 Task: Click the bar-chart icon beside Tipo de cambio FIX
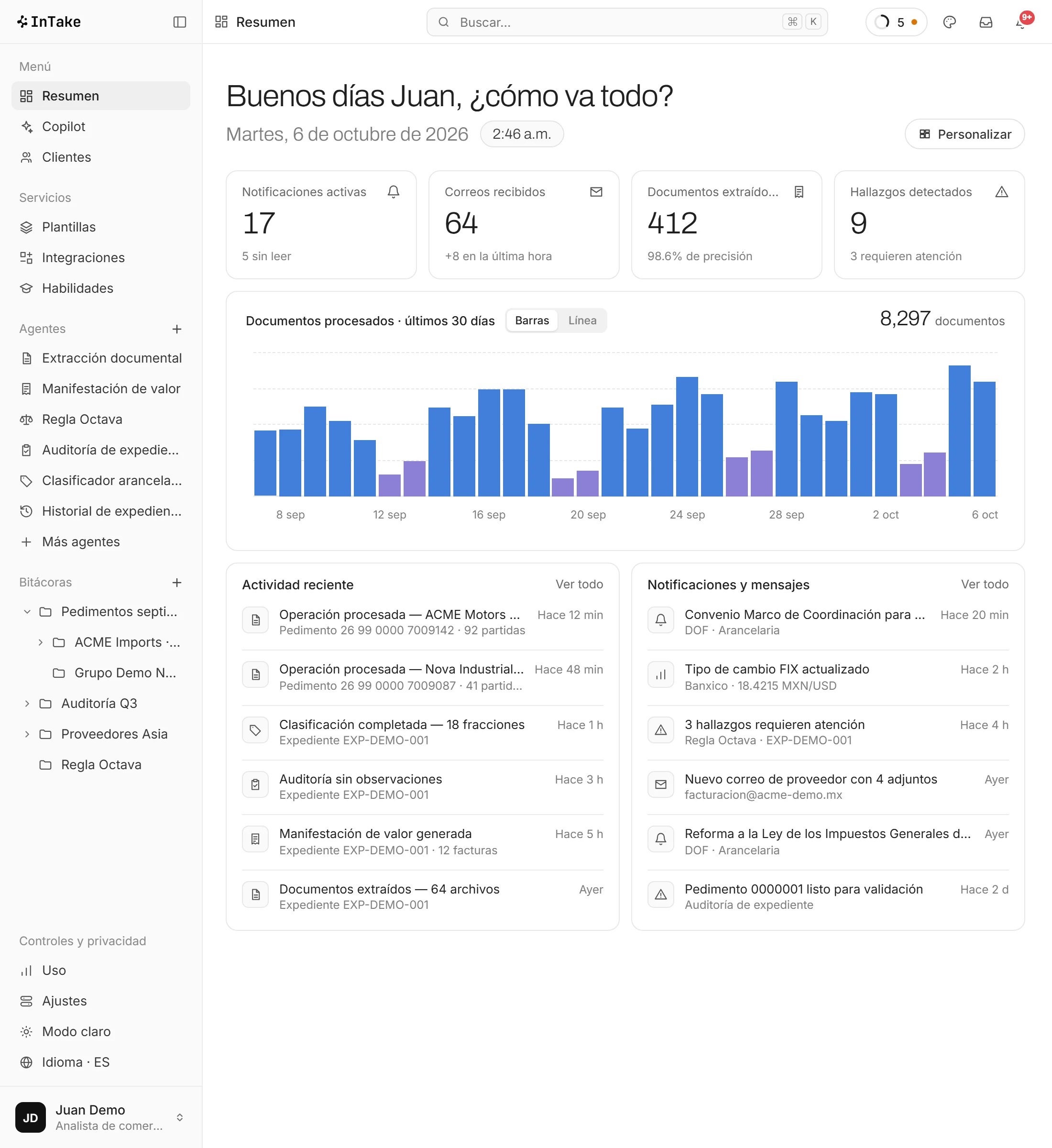coord(660,675)
